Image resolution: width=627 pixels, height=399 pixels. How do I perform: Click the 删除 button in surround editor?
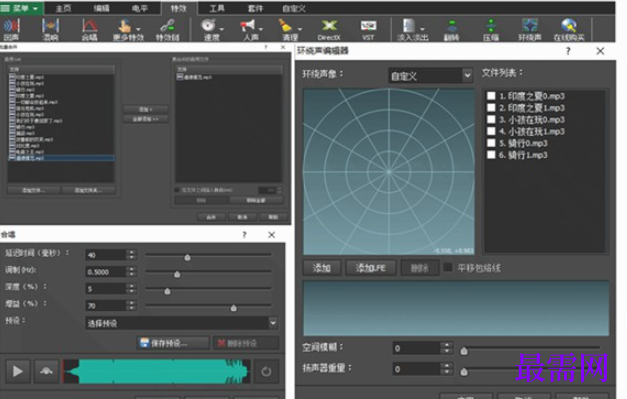pos(419,268)
